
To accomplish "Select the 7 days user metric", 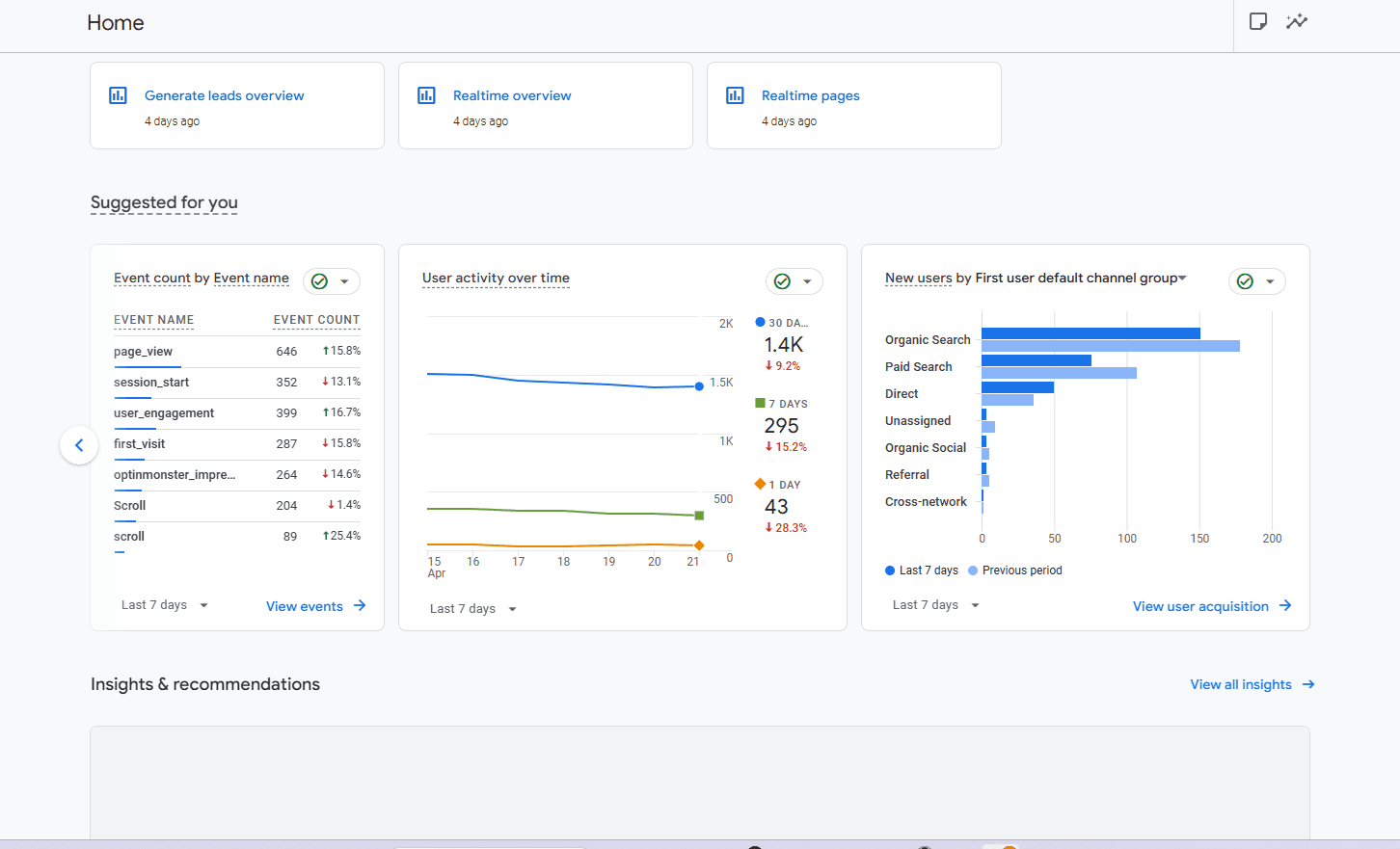I will pyautogui.click(x=782, y=425).
